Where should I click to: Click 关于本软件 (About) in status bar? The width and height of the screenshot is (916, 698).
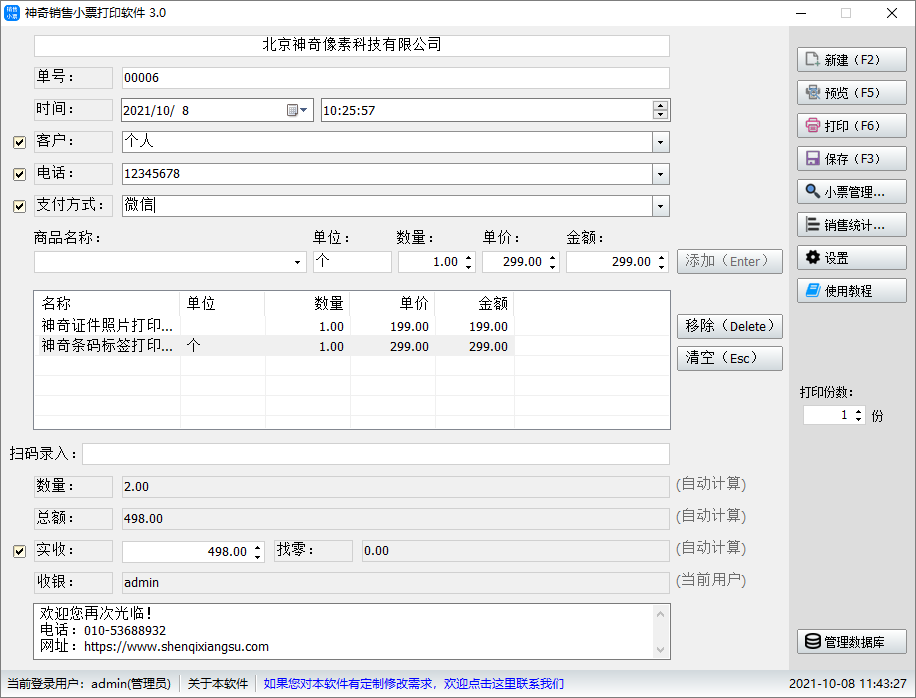pos(218,683)
